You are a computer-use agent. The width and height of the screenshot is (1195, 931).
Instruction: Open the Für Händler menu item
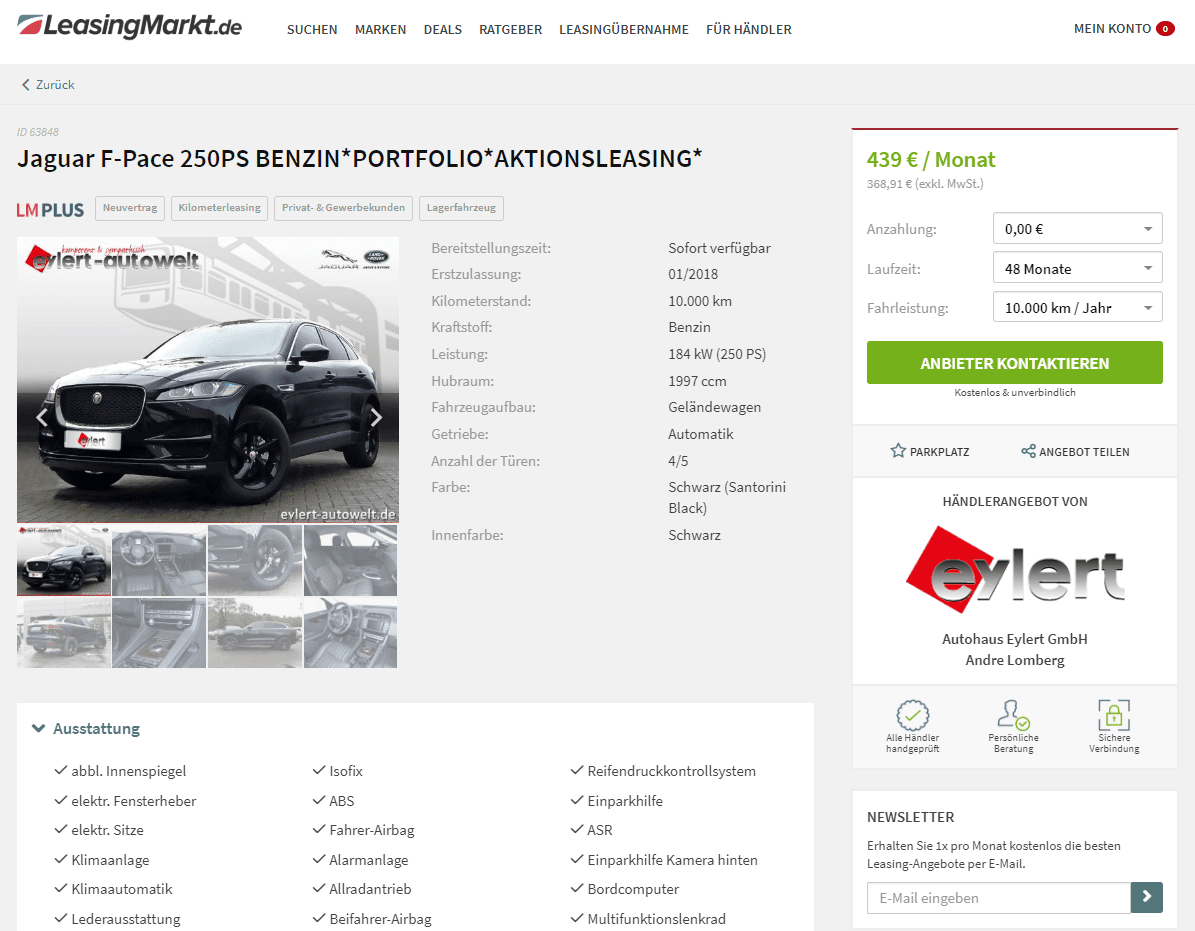[x=748, y=30]
